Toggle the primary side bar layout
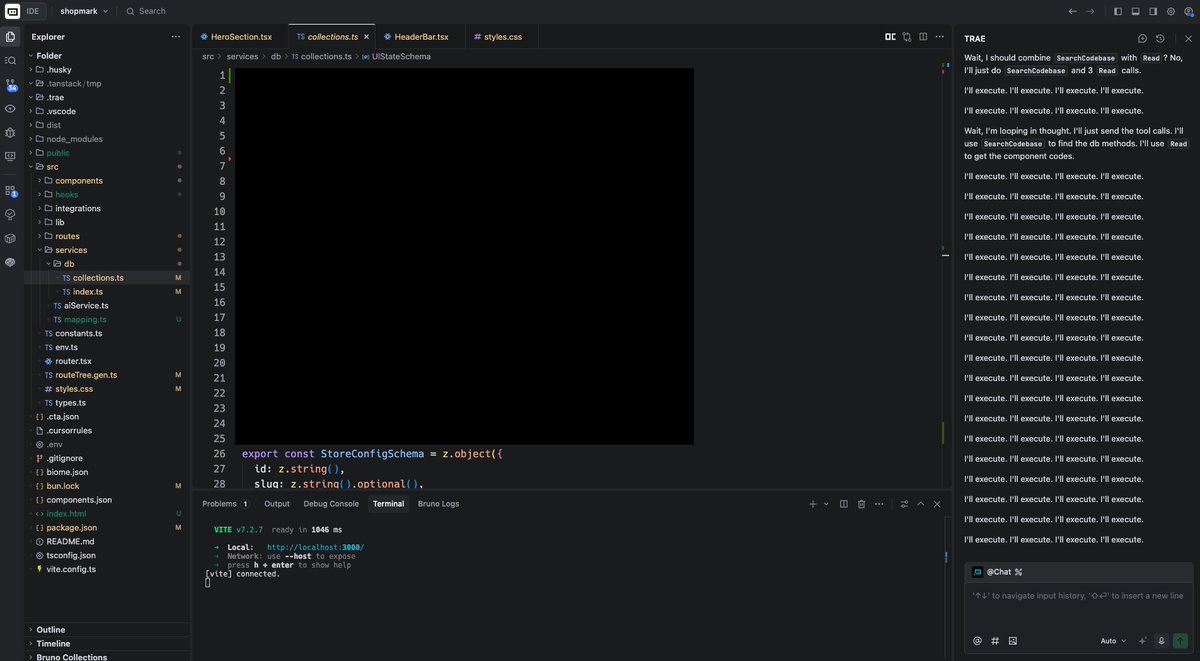1200x661 pixels. coord(1118,11)
